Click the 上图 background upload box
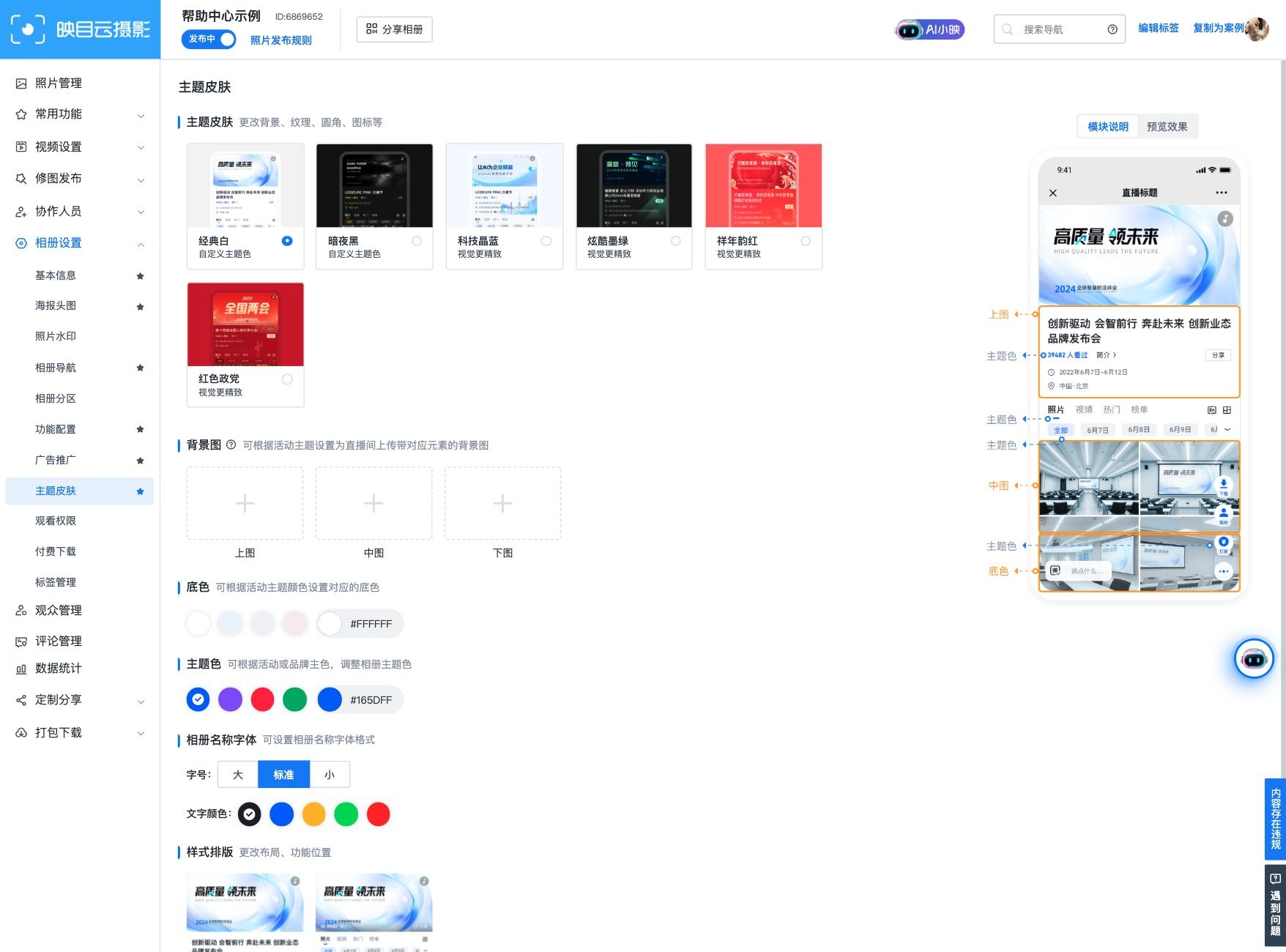The height and width of the screenshot is (952, 1286). tap(245, 503)
